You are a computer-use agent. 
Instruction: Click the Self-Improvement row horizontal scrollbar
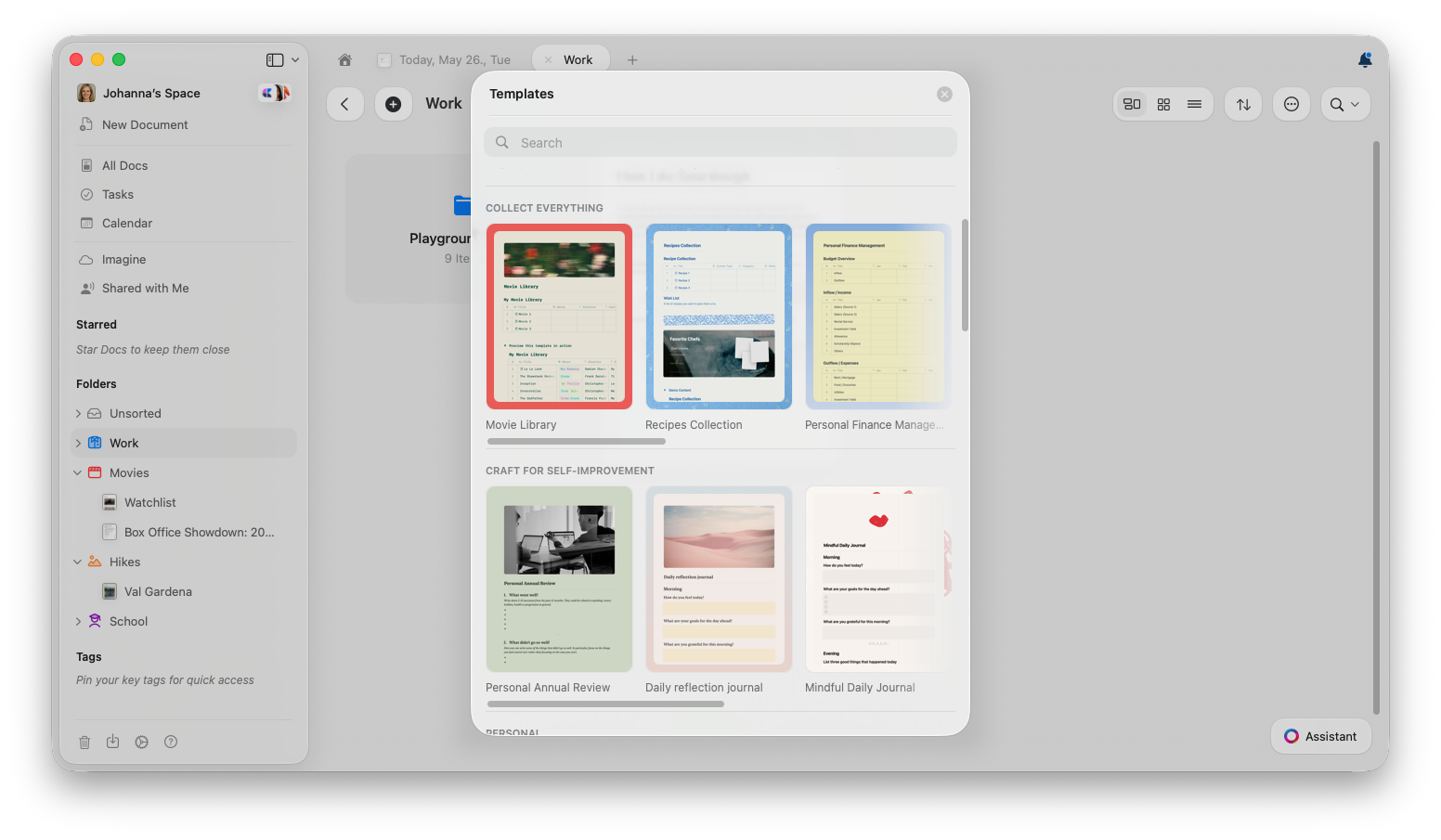604,704
